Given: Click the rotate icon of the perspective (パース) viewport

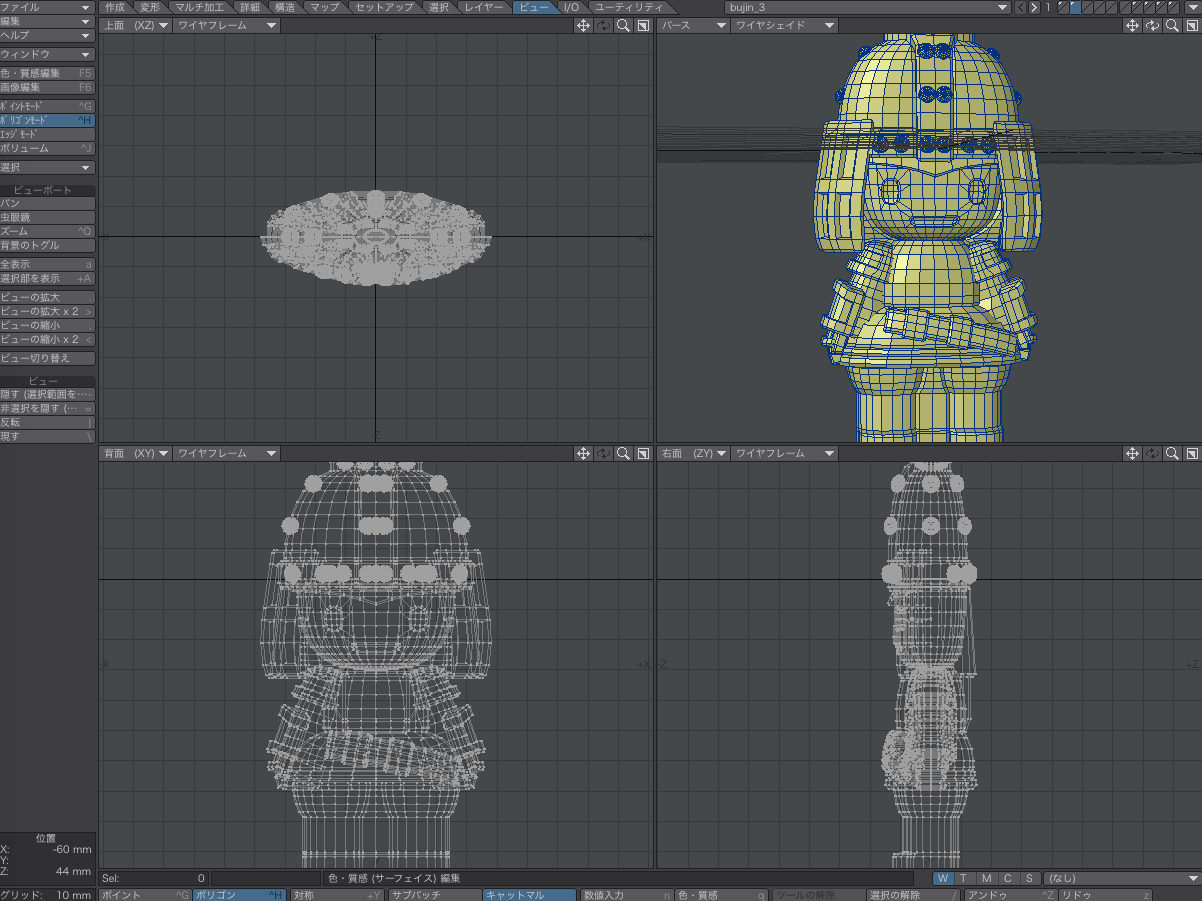Looking at the screenshot, I should [x=1152, y=25].
